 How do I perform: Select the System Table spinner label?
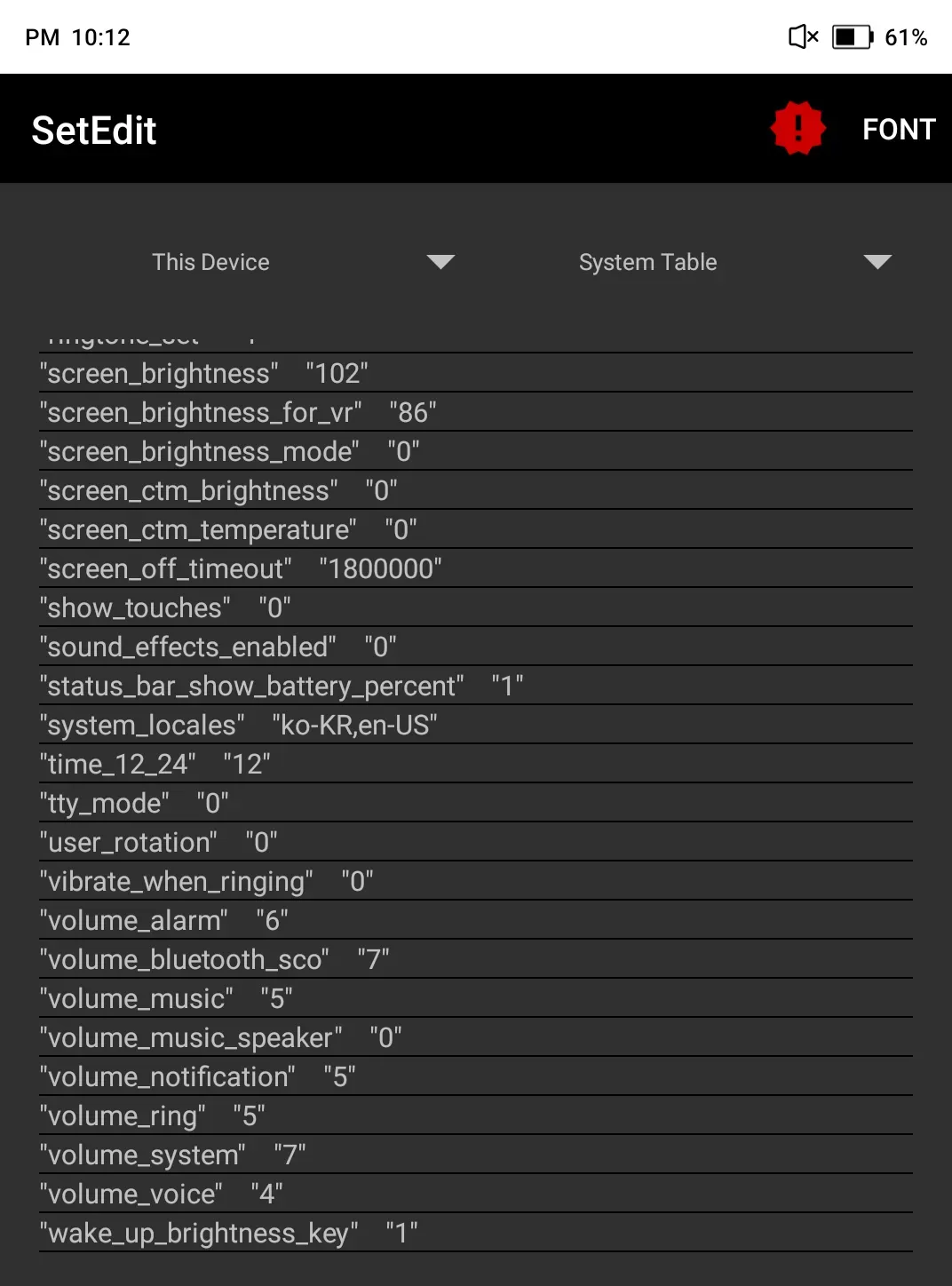click(x=648, y=262)
